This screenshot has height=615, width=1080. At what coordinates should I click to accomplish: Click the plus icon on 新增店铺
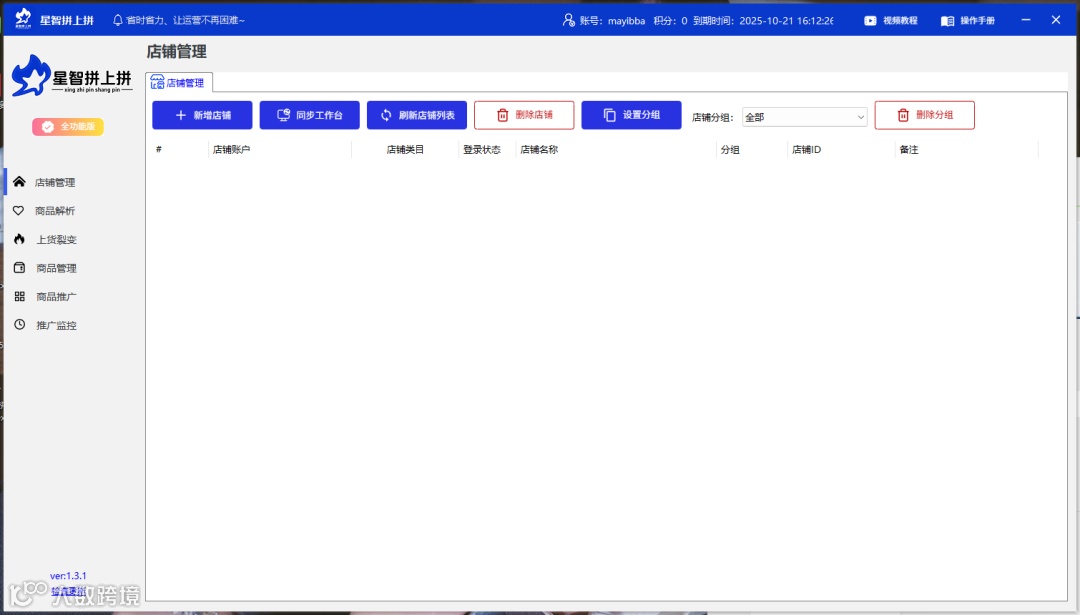click(x=180, y=115)
